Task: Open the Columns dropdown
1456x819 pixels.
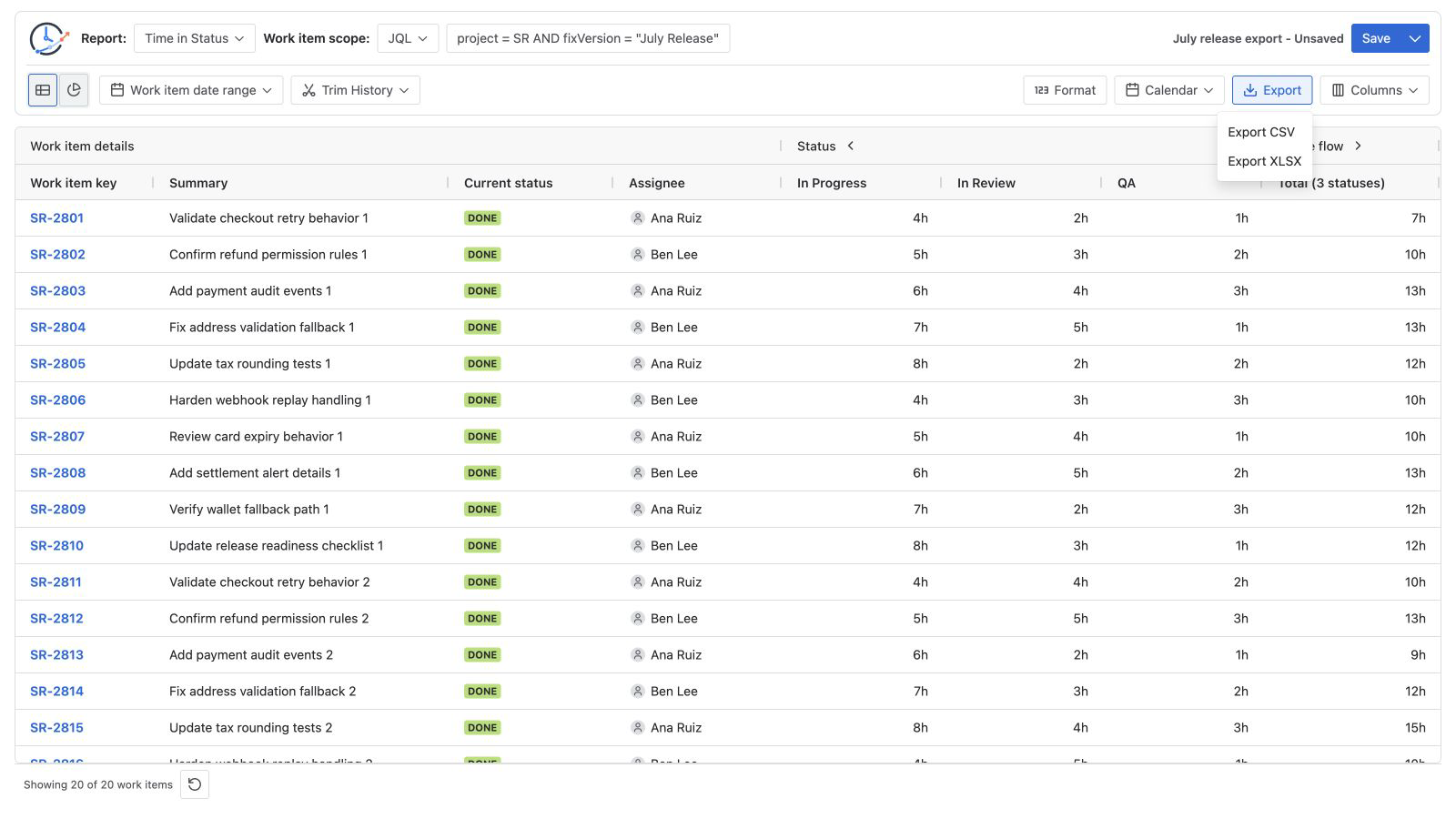Action: pos(1374,90)
